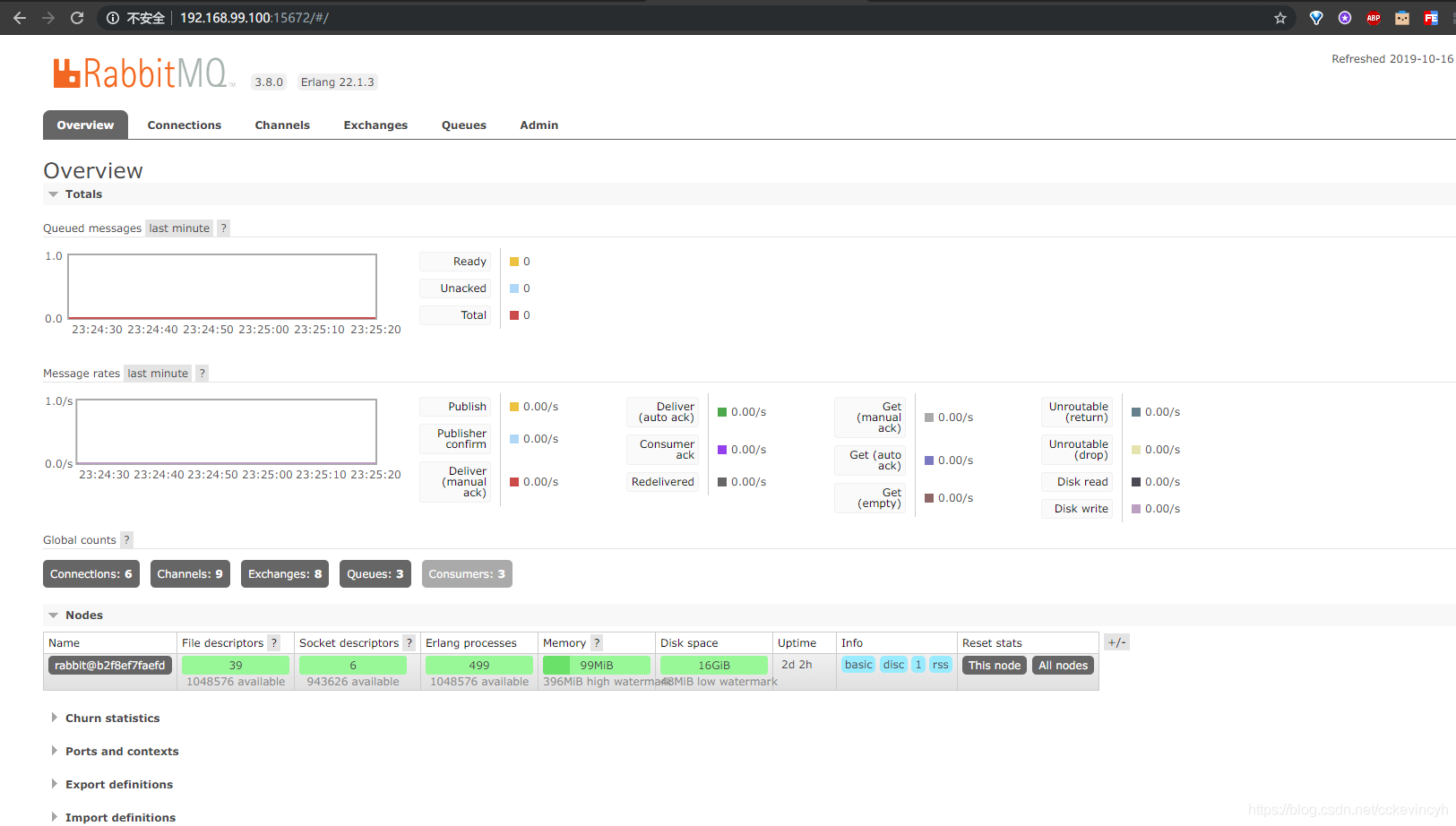Click the Erlang processes 499 bar

pos(479,666)
